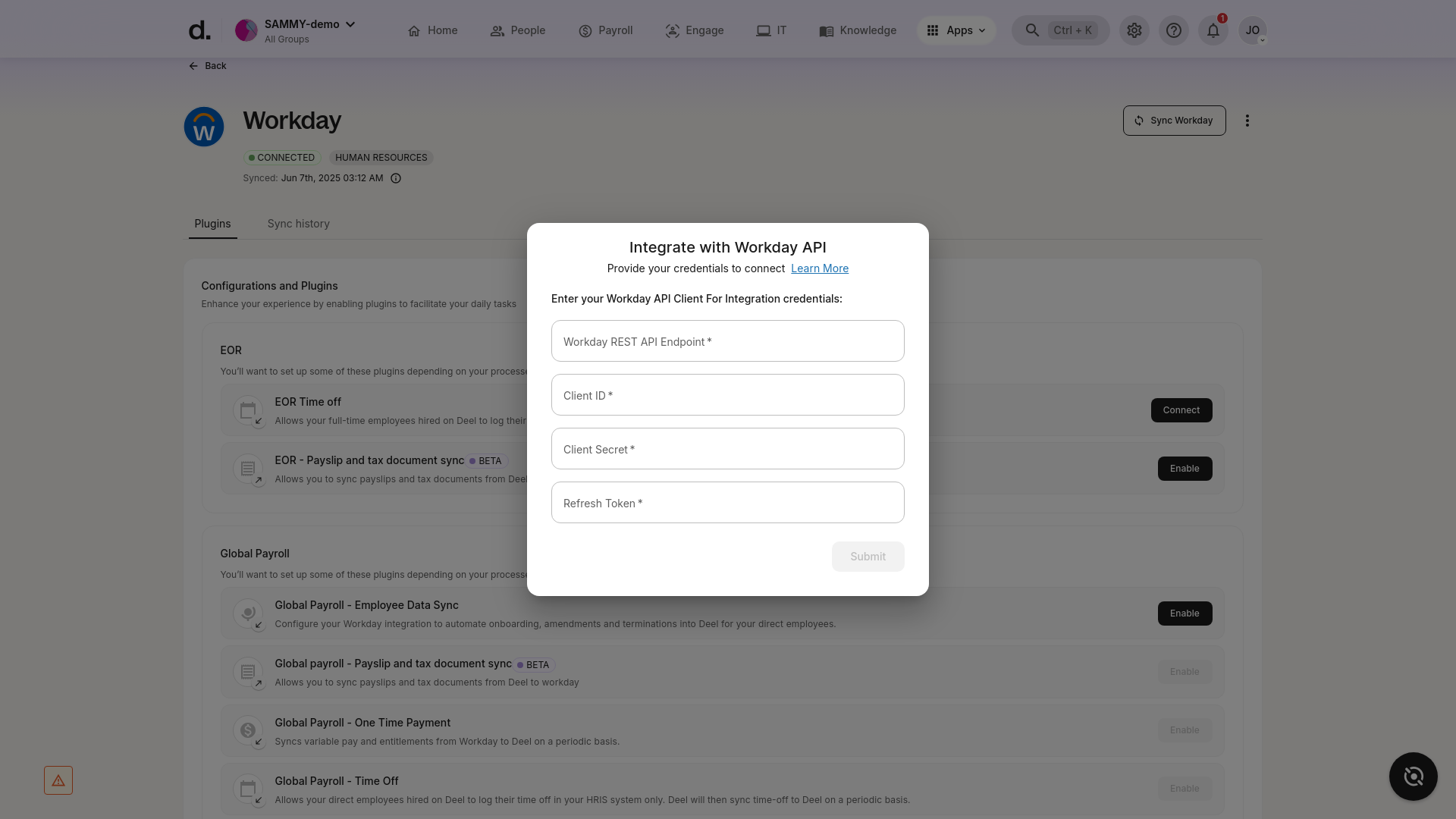Open the IT menu
The image size is (1456, 819).
pos(771,30)
